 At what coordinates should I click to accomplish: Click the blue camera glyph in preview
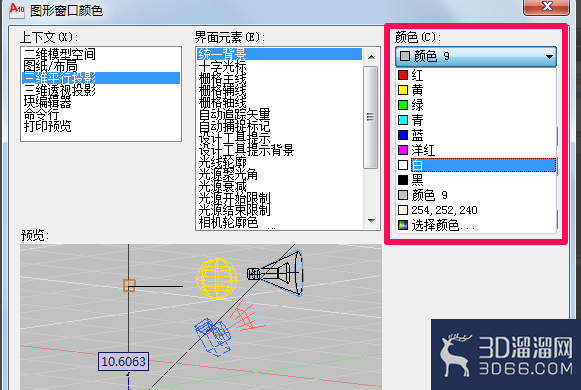[x=213, y=336]
